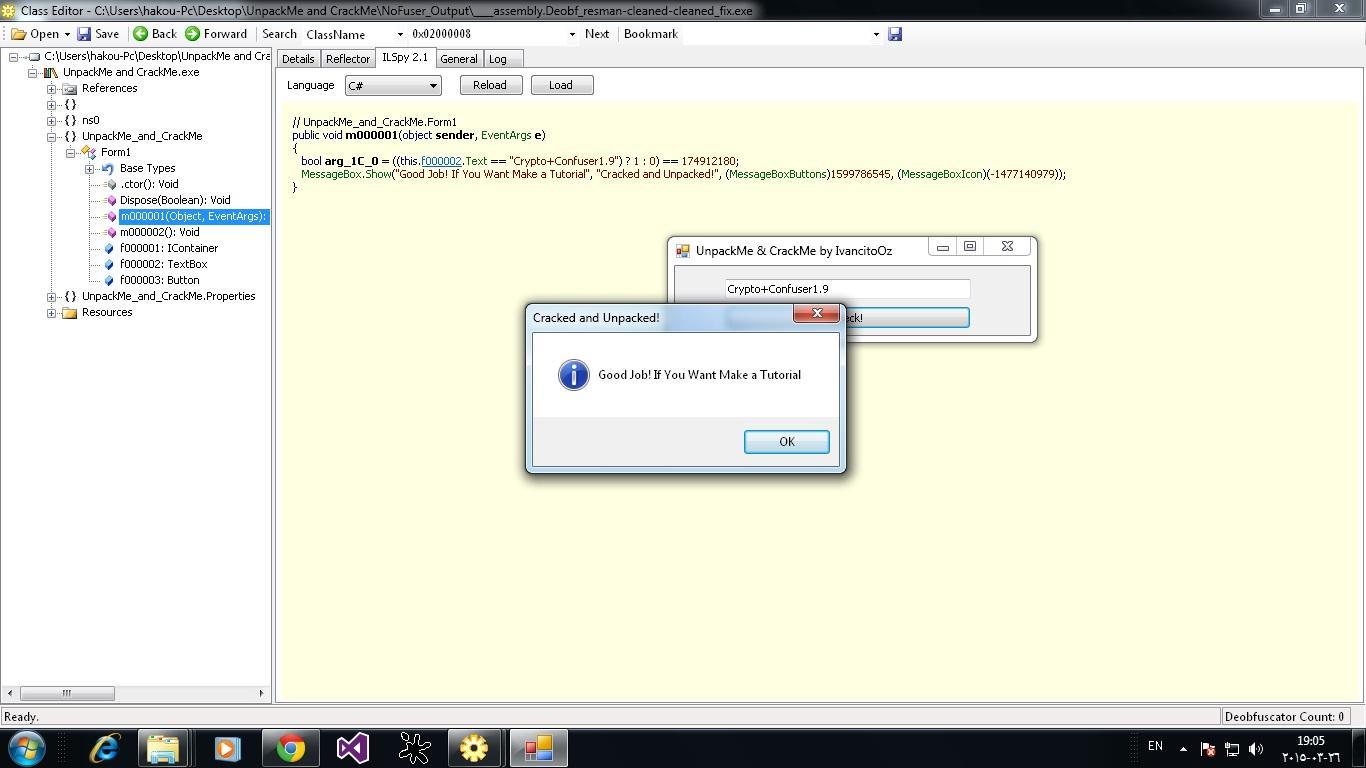This screenshot has height=768, width=1366.
Task: Select m000002() method in the tree
Action: [x=159, y=232]
